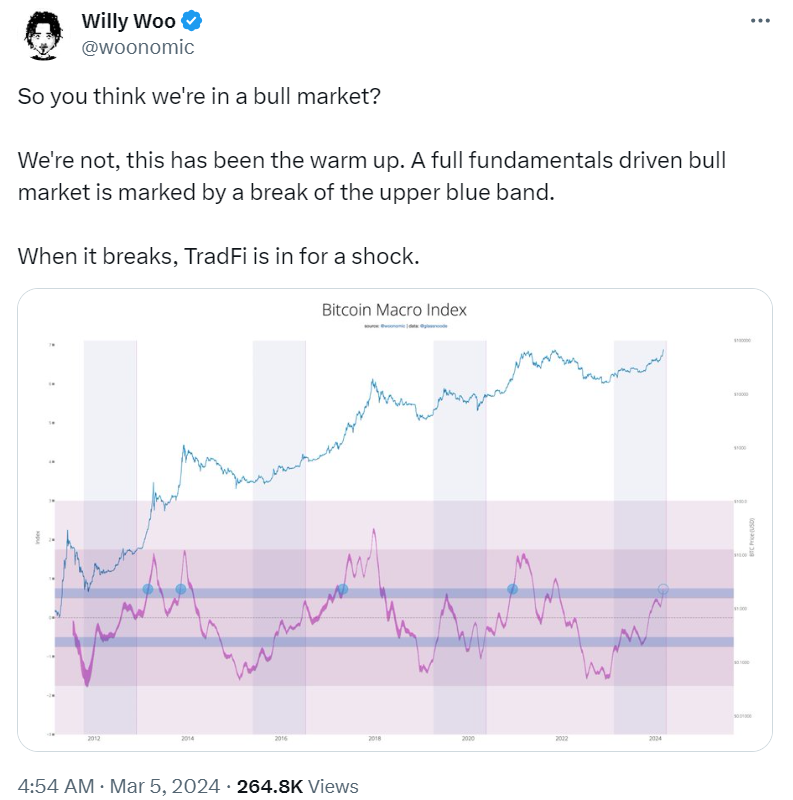
Task: Click the lower blue band on chart
Action: (x=400, y=642)
